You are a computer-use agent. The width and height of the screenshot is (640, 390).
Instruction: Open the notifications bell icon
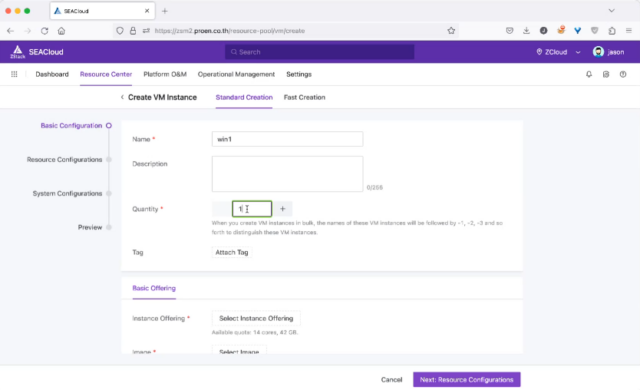click(589, 74)
